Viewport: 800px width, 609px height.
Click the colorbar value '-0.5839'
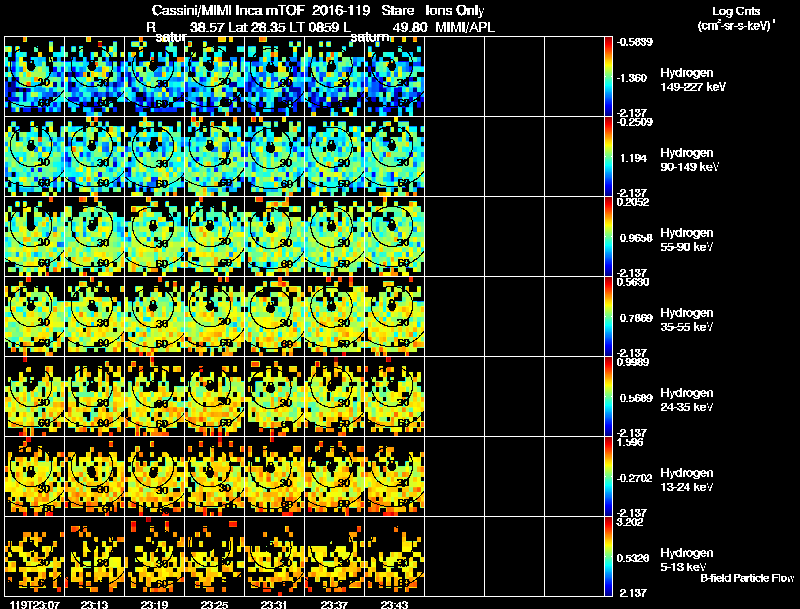tap(635, 42)
